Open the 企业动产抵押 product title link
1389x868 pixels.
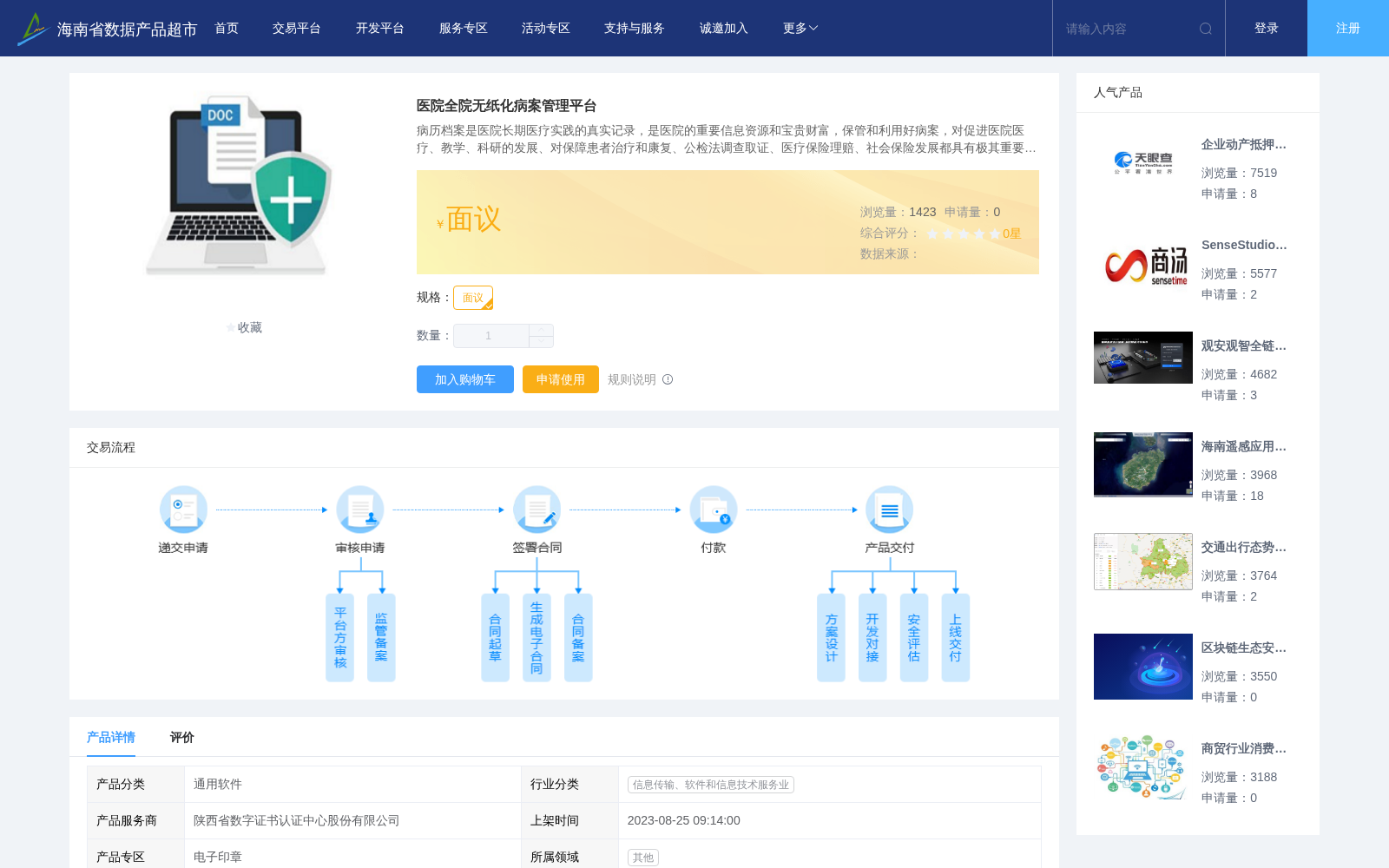(x=1244, y=145)
